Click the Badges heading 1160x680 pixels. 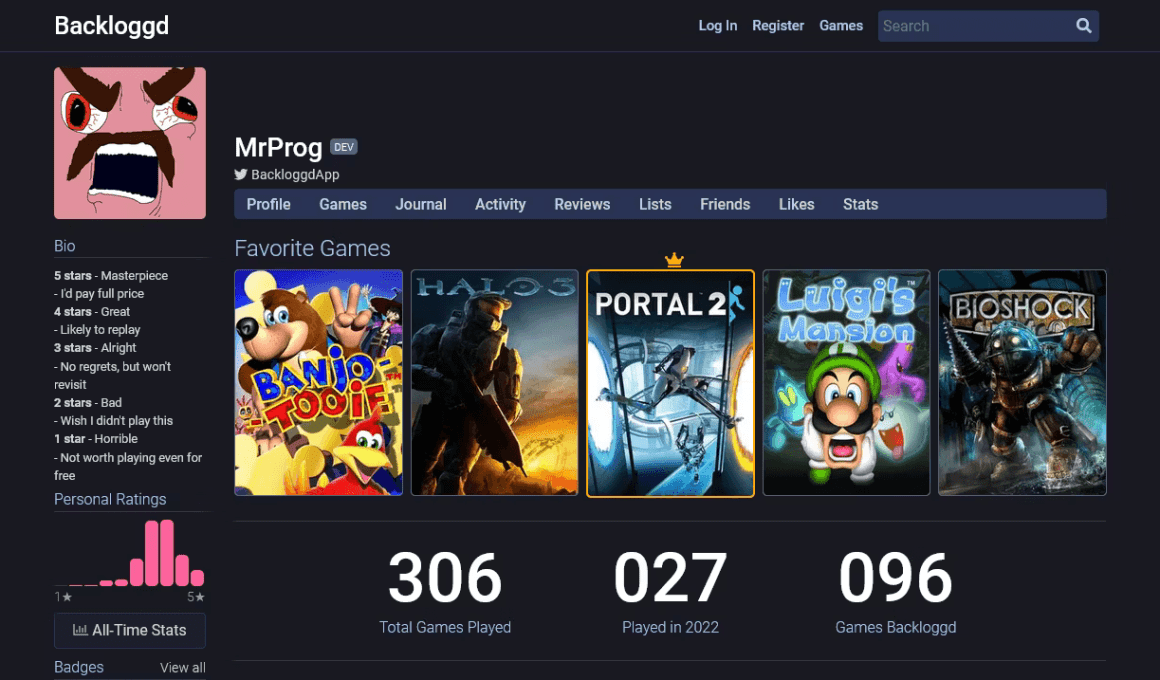[x=78, y=667]
